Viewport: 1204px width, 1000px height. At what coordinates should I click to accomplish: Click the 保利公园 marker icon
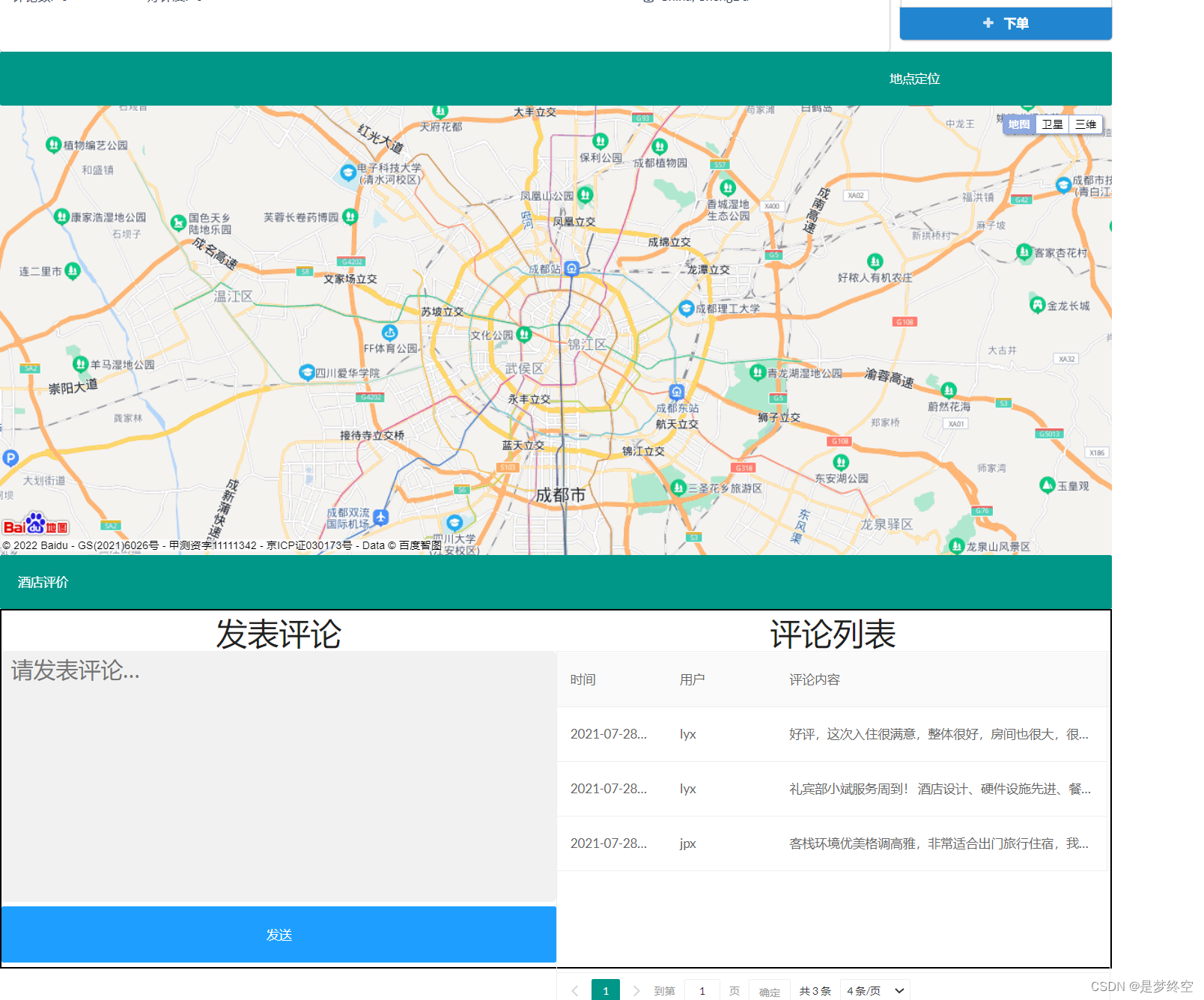click(601, 141)
